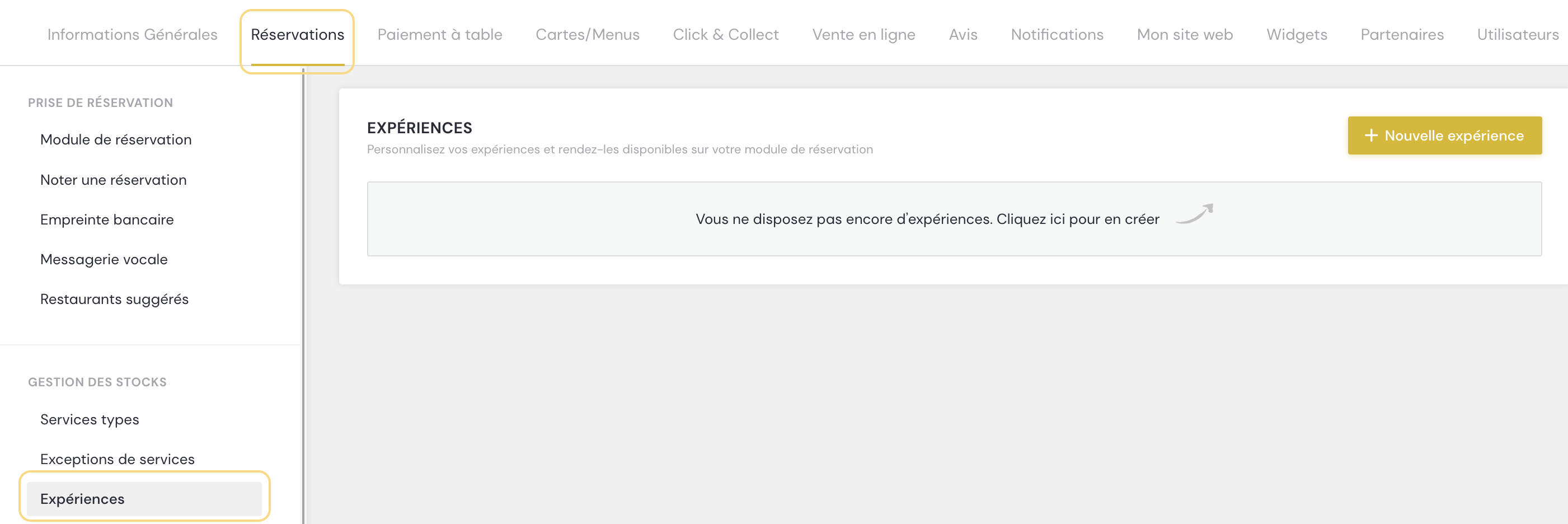Select the Réservations tab
This screenshot has height=524, width=1568.
click(297, 35)
